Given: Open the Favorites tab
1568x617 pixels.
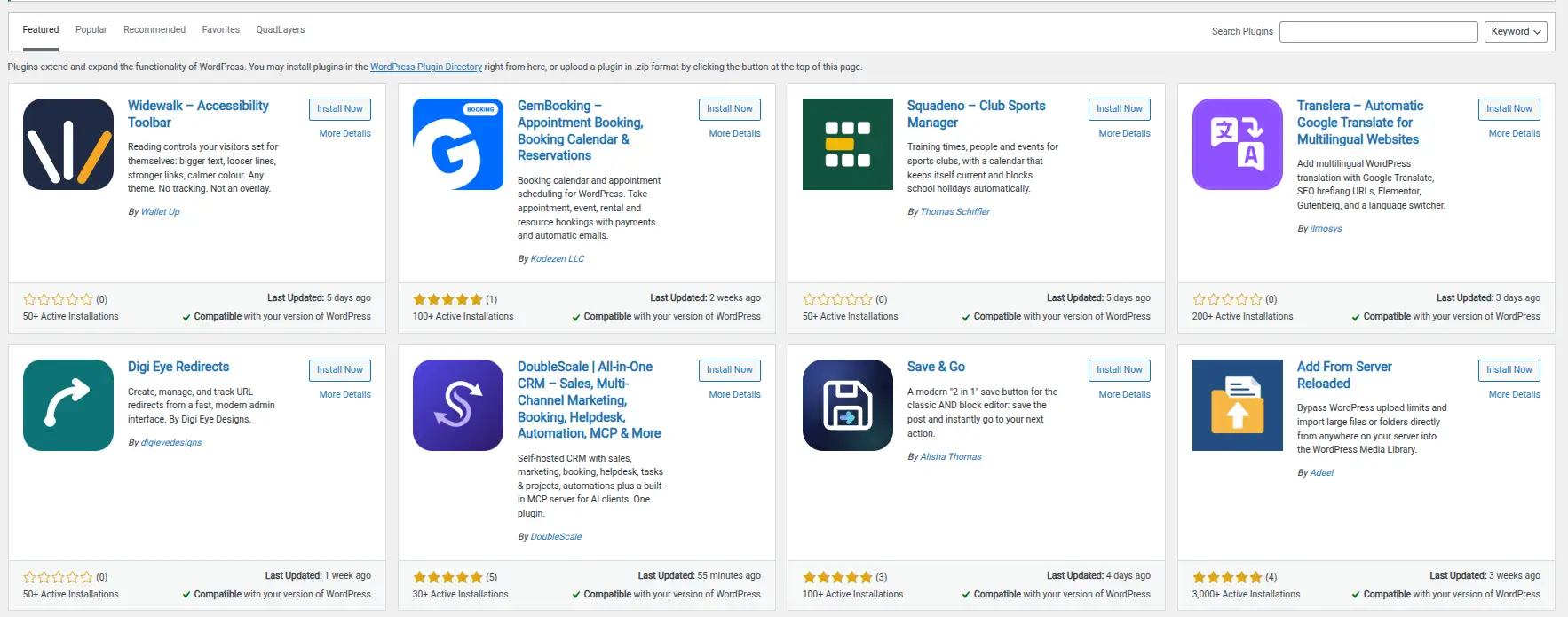Looking at the screenshot, I should (x=221, y=29).
